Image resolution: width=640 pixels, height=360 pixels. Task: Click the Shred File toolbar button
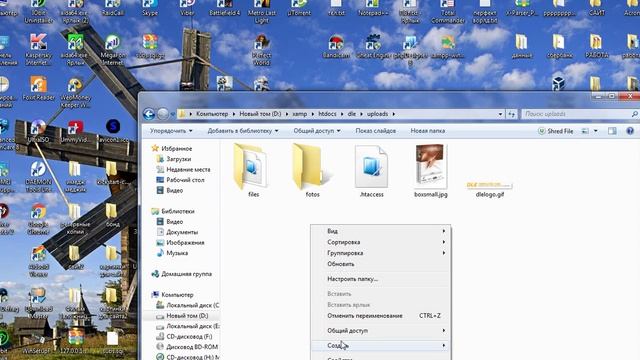click(x=556, y=131)
